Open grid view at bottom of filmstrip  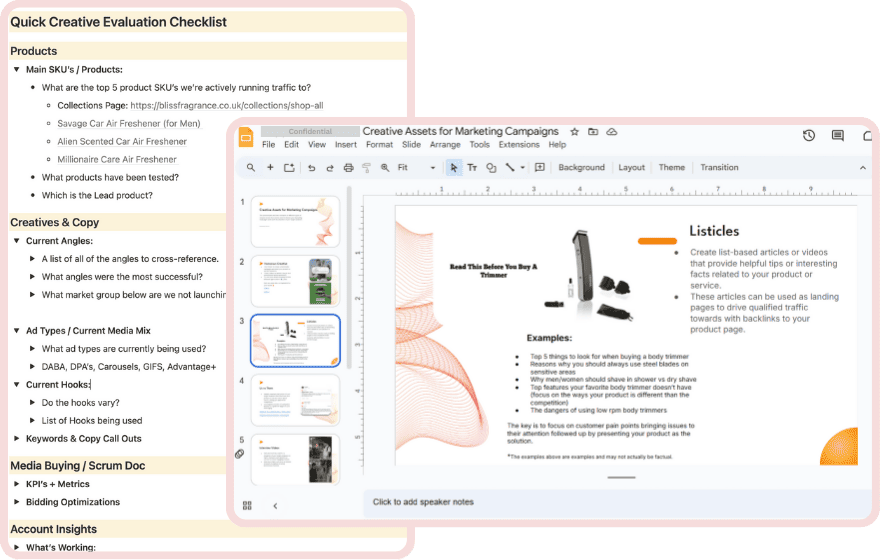[247, 506]
